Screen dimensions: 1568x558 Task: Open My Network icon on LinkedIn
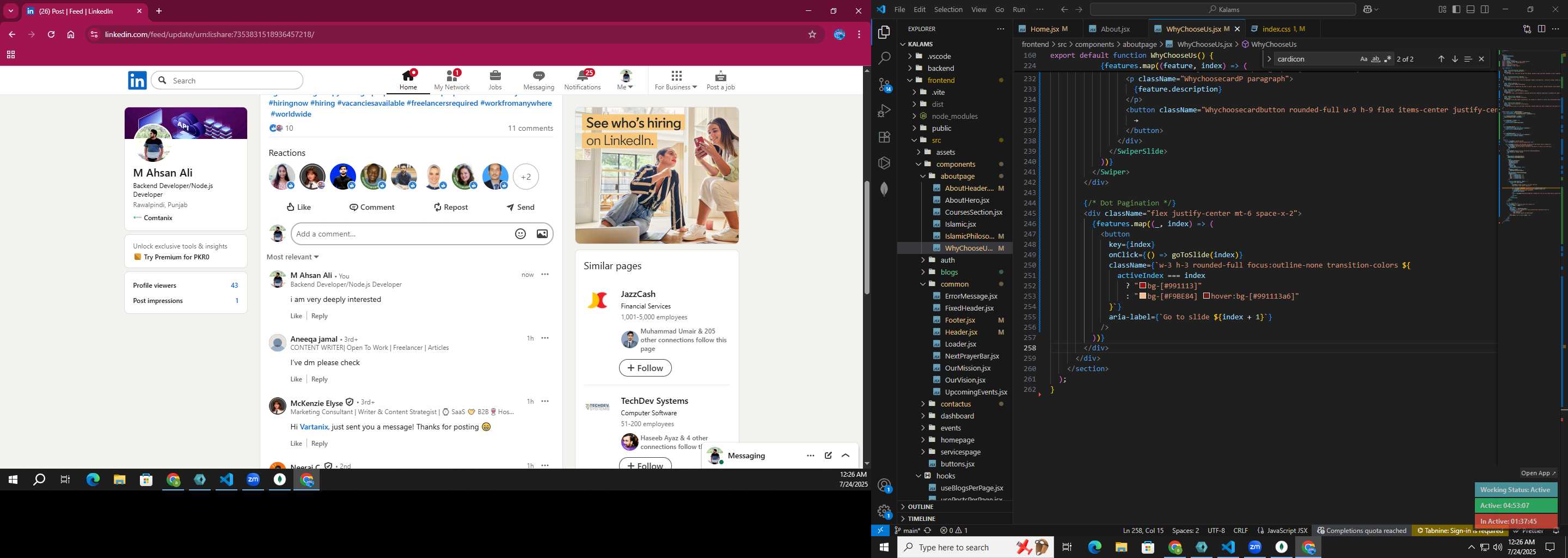click(452, 80)
